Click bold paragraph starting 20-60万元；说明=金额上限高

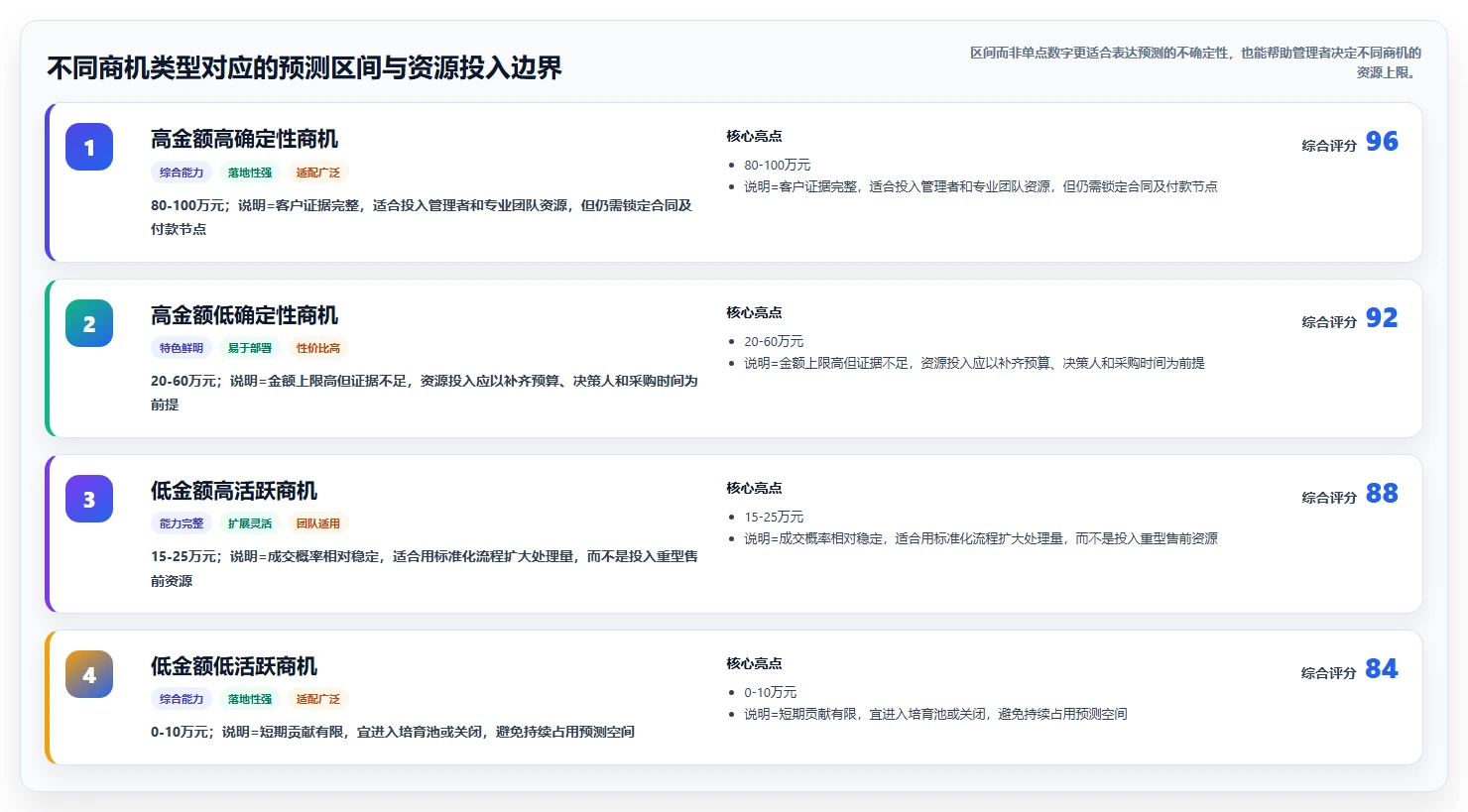[x=425, y=393]
